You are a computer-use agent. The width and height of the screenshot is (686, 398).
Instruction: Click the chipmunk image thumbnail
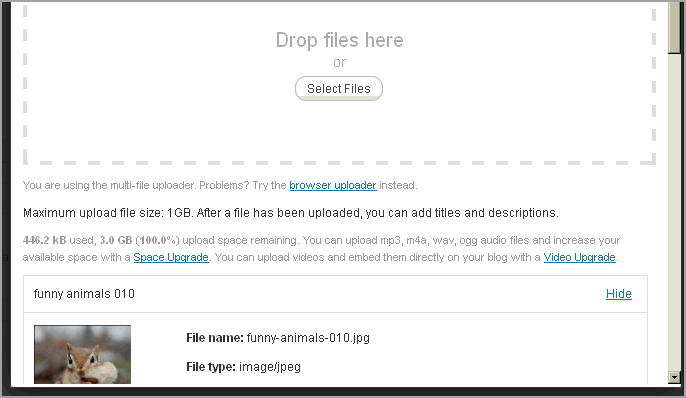(x=82, y=354)
